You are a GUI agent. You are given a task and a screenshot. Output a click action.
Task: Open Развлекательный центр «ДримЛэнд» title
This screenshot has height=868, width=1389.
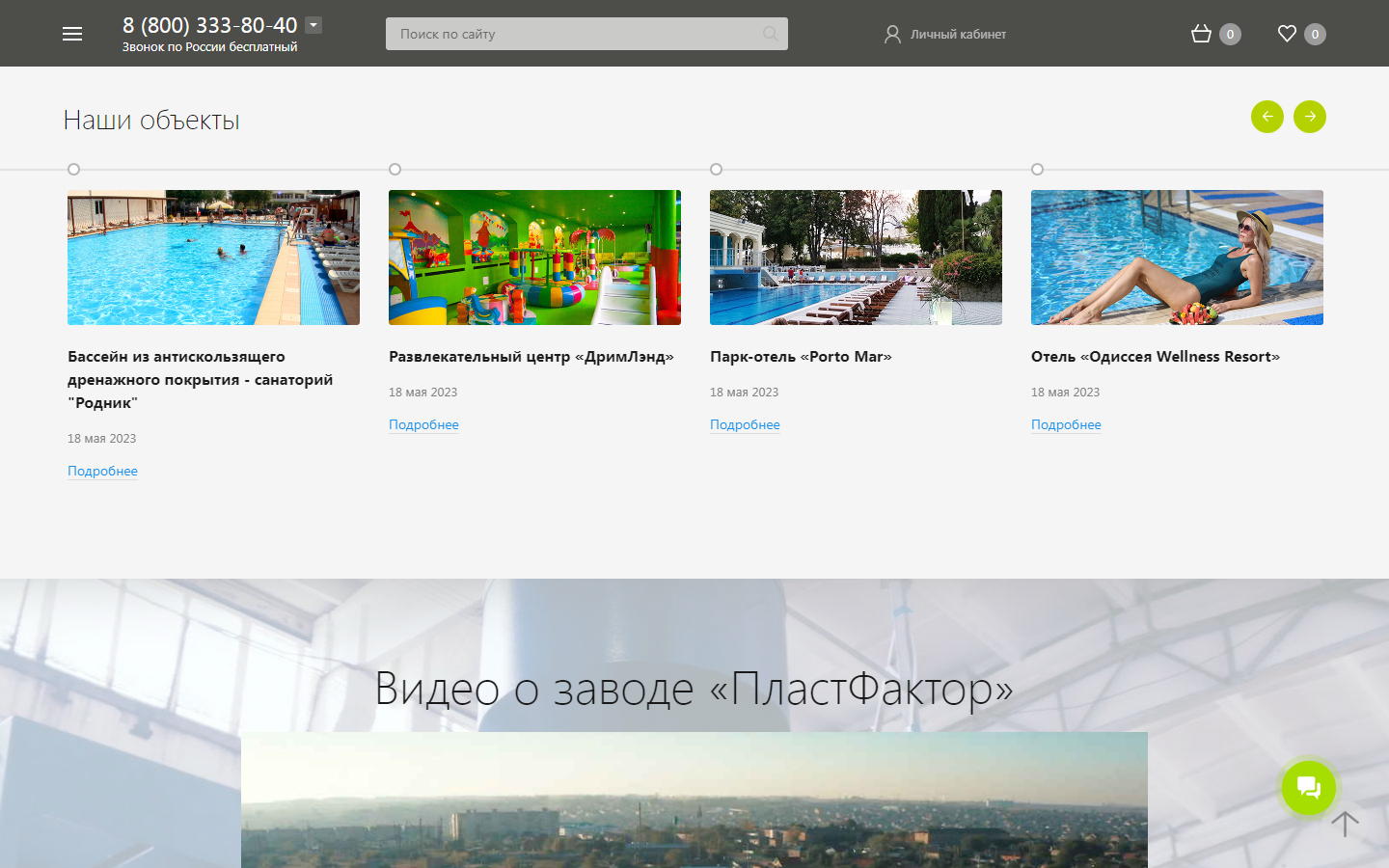(x=531, y=356)
